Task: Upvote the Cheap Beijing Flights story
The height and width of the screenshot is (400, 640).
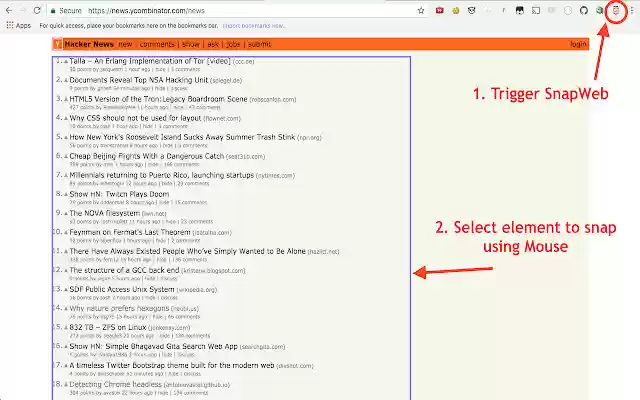Action: 66,157
